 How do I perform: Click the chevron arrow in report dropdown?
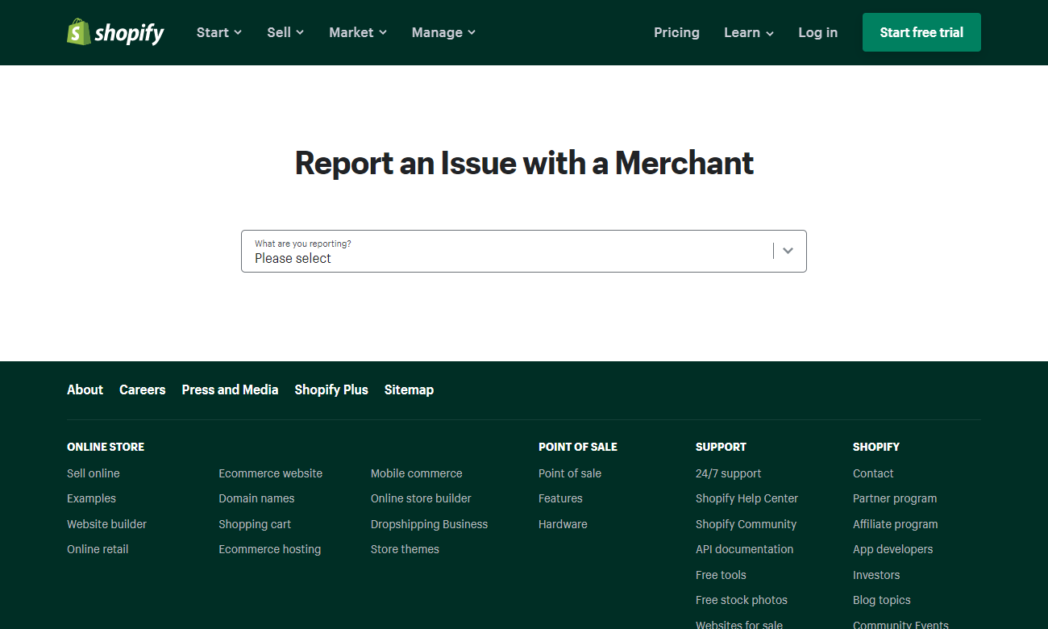coord(788,251)
